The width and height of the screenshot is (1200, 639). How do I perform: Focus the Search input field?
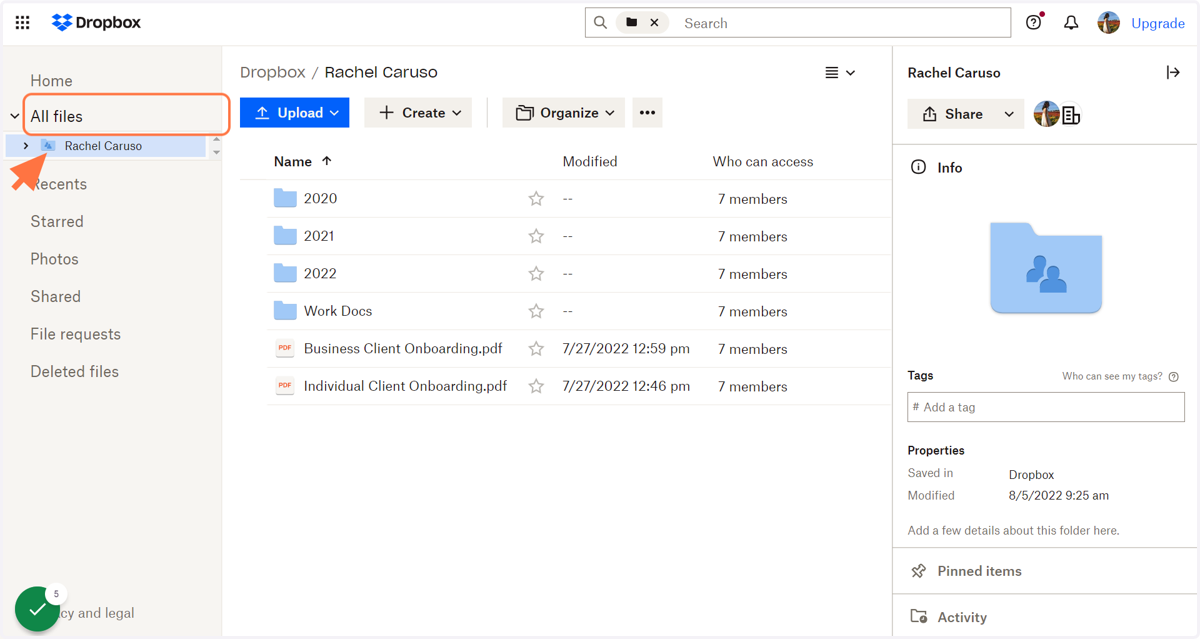pyautogui.click(x=843, y=23)
